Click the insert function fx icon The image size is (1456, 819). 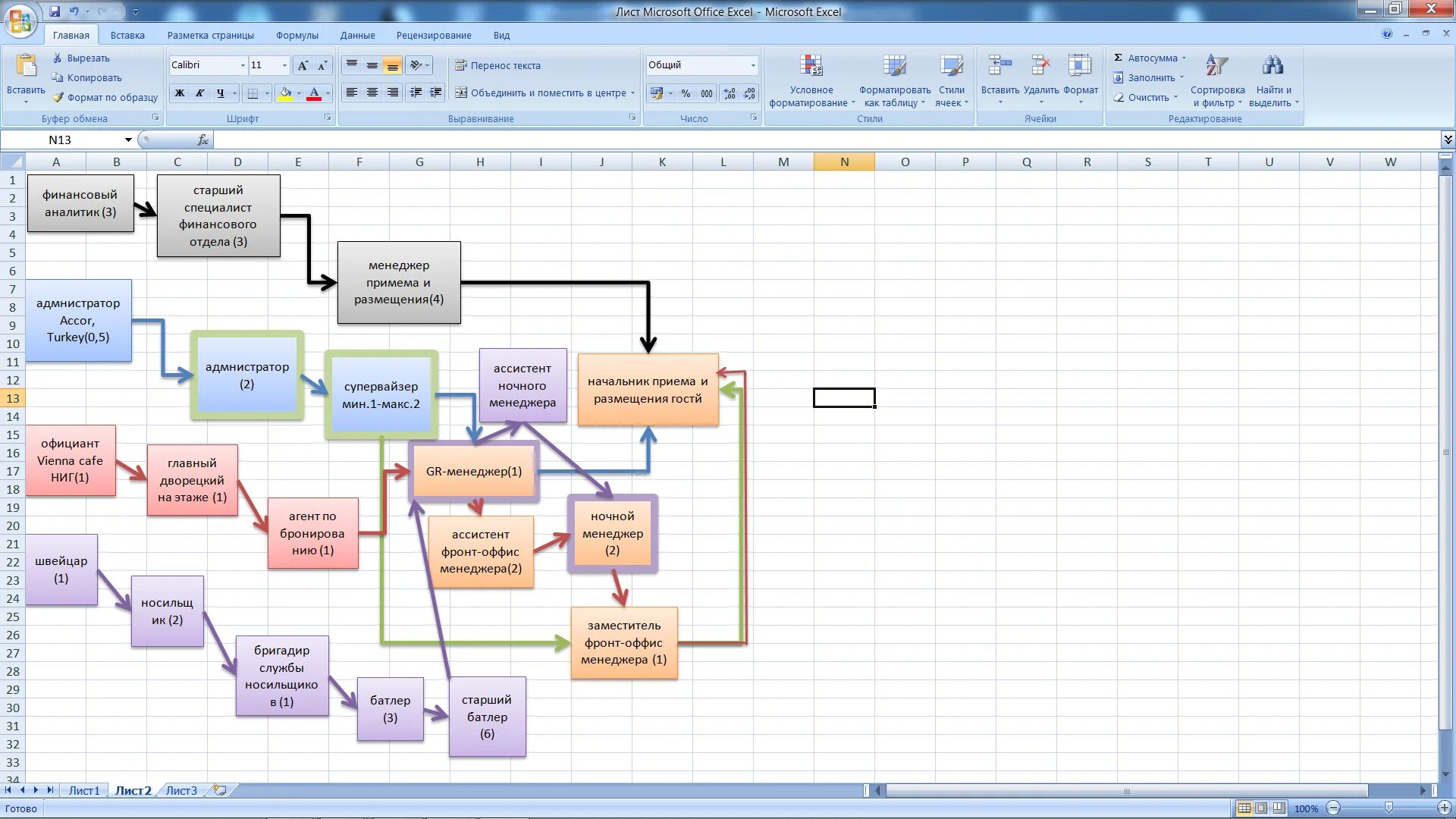(x=202, y=140)
